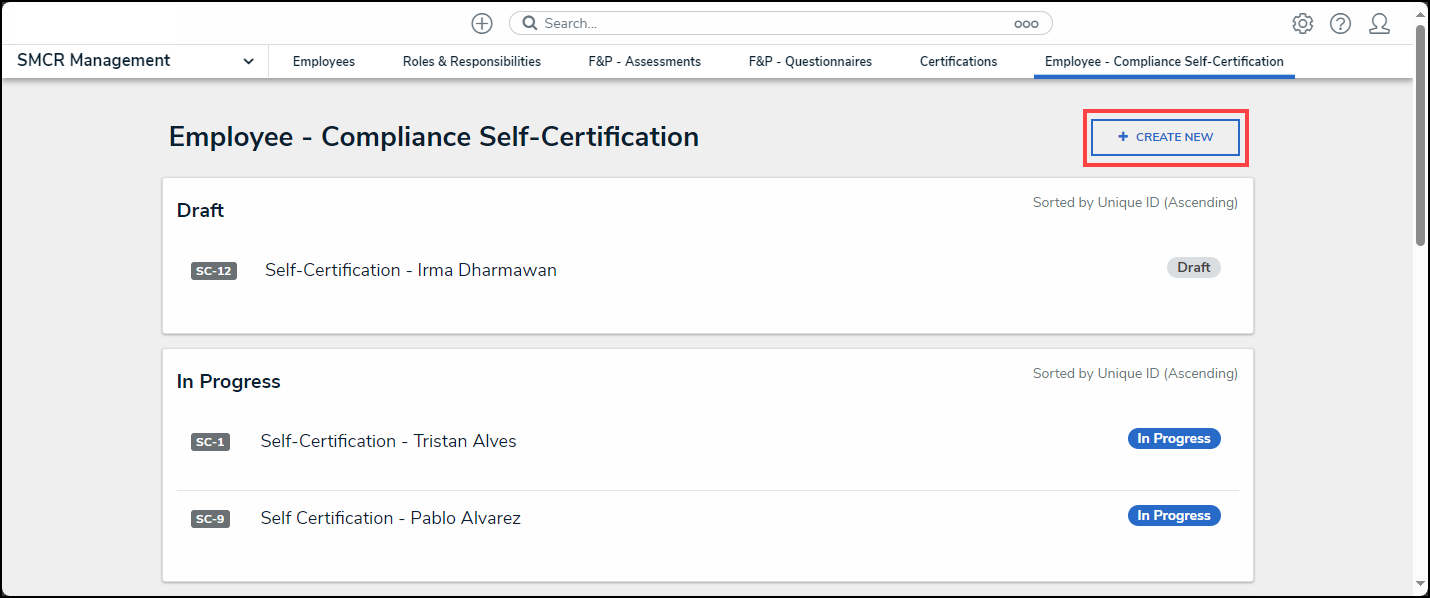Open the help question mark icon

(x=1340, y=23)
